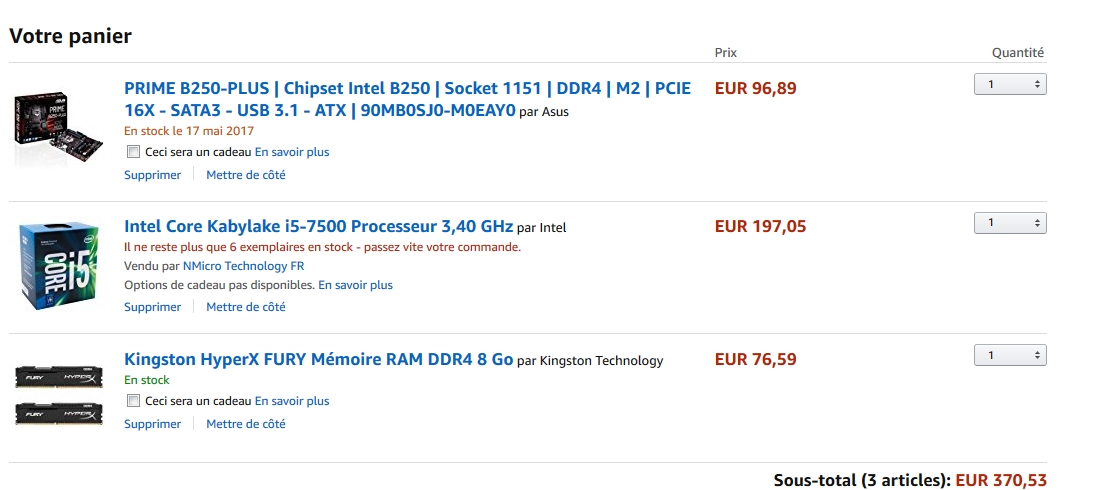Viewport: 1096px width, 490px height.
Task: Set aside the Kingston RAM for later
Action: click(246, 424)
